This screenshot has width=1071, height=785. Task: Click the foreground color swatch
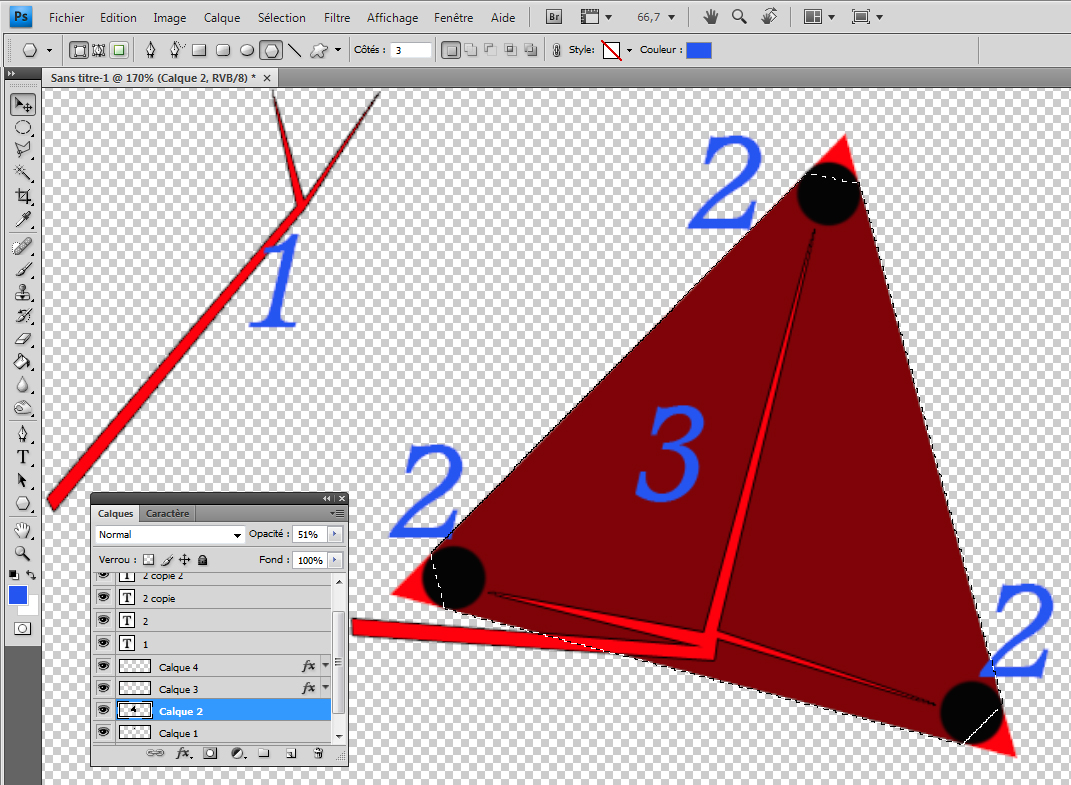coord(18,596)
